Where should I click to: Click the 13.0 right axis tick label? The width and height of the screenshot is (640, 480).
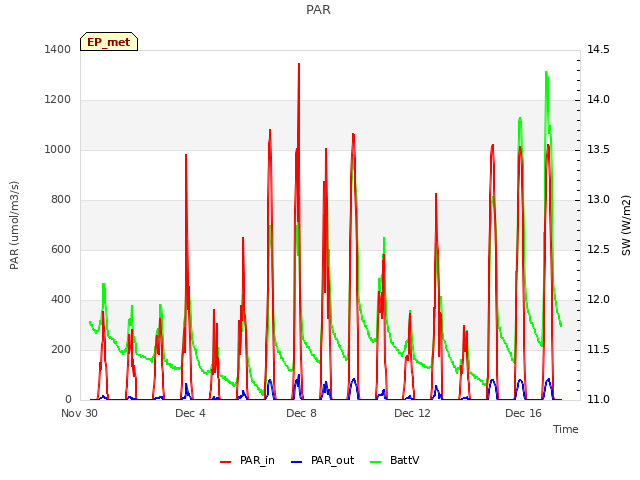coord(598,200)
